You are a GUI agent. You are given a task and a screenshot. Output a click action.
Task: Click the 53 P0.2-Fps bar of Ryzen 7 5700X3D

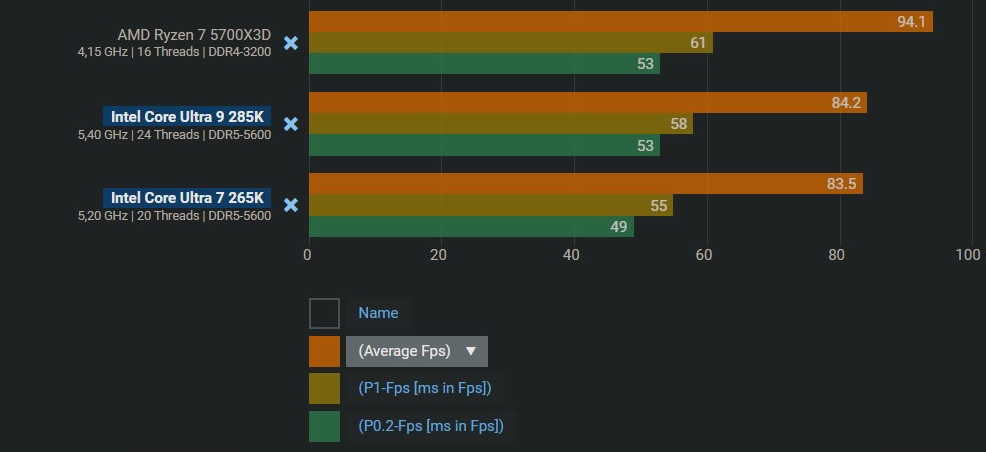click(484, 63)
